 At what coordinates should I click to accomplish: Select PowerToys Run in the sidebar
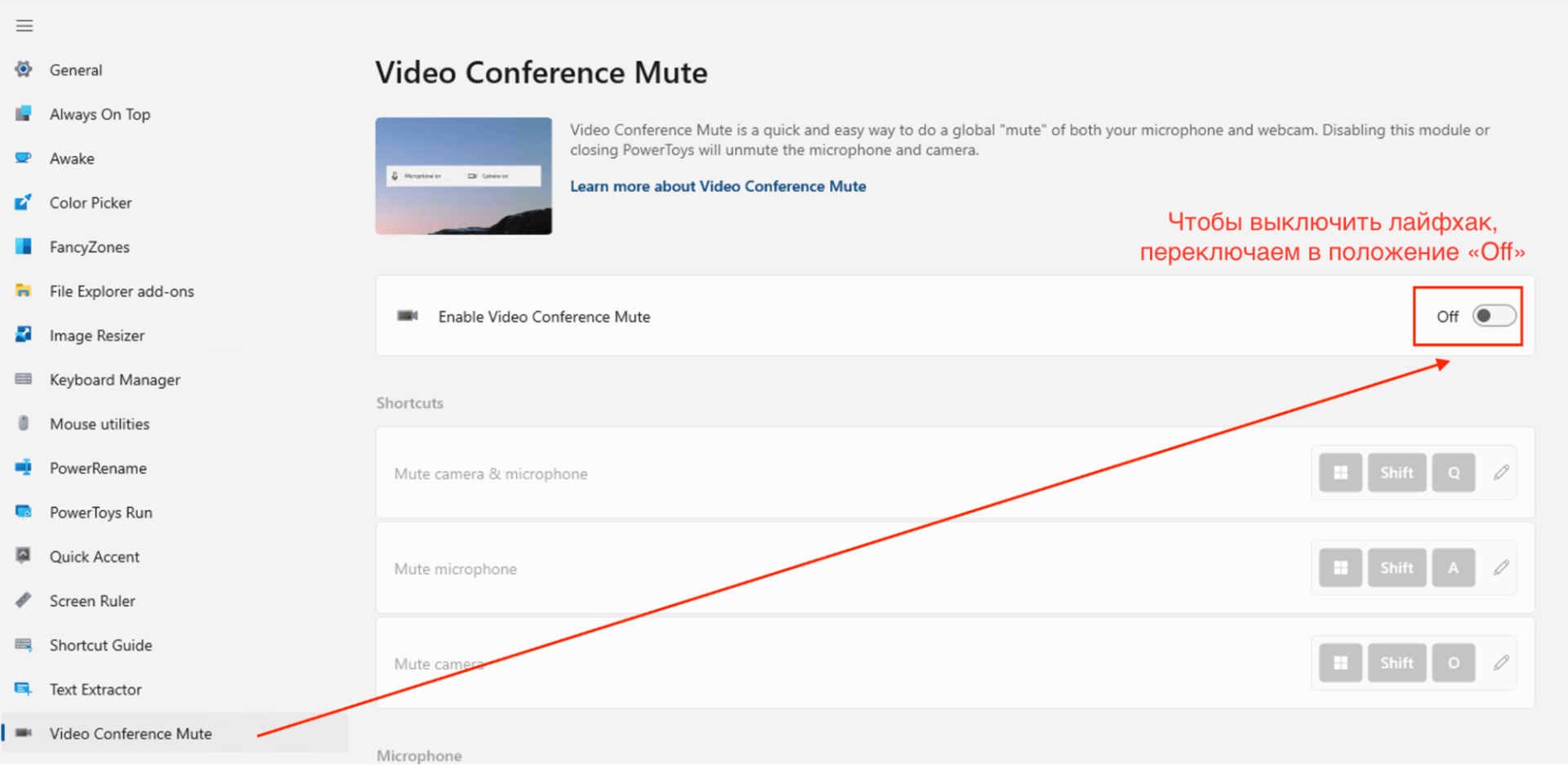[100, 513]
